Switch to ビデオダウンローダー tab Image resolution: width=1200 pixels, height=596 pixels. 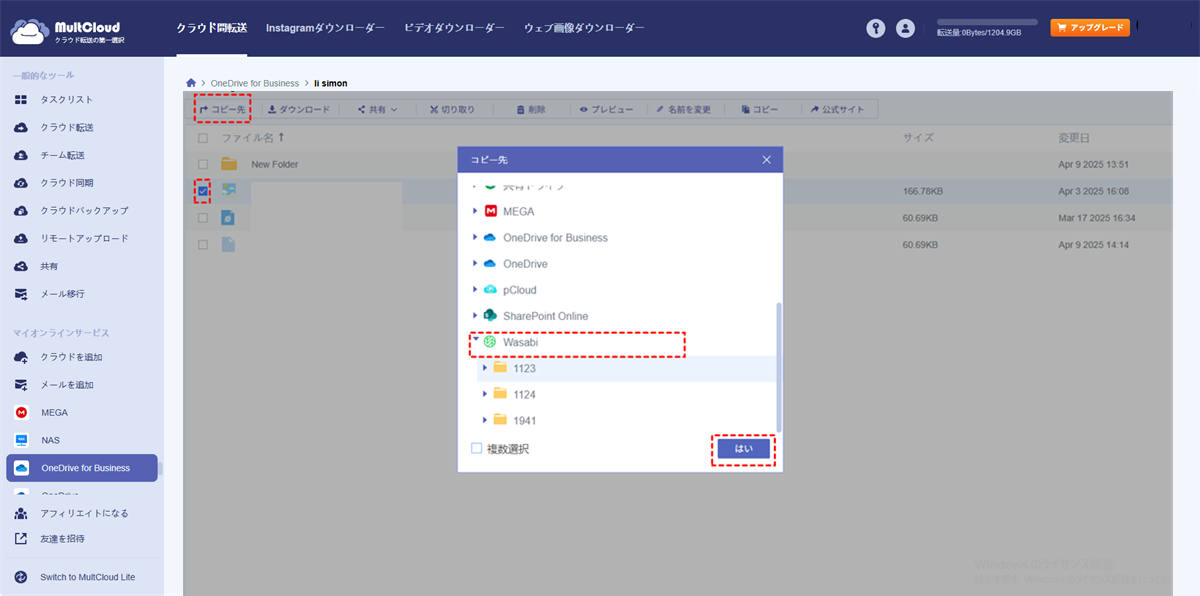[x=454, y=28]
